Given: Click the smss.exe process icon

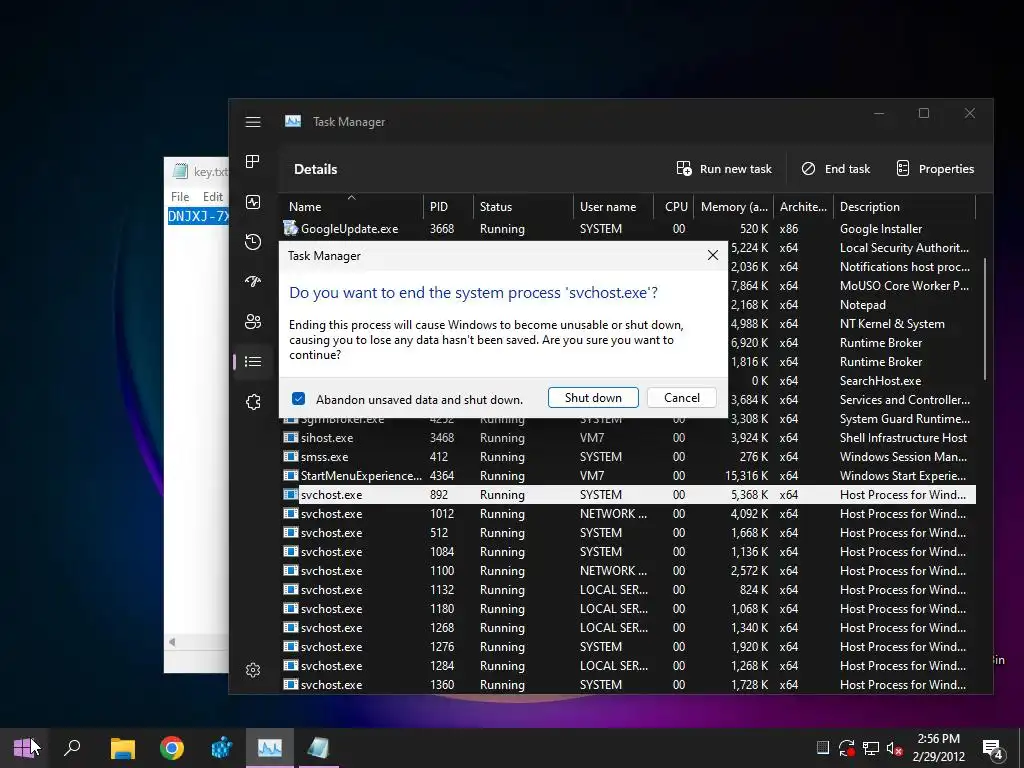Looking at the screenshot, I should (x=291, y=456).
